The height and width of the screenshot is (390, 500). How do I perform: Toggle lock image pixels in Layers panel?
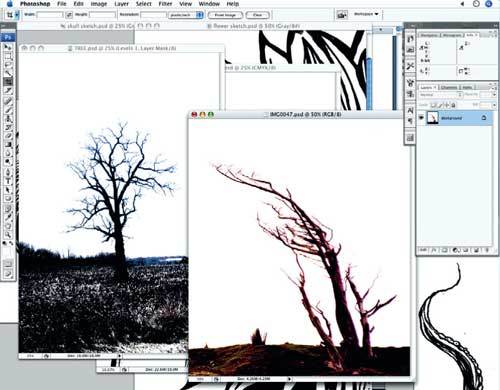pyautogui.click(x=440, y=105)
